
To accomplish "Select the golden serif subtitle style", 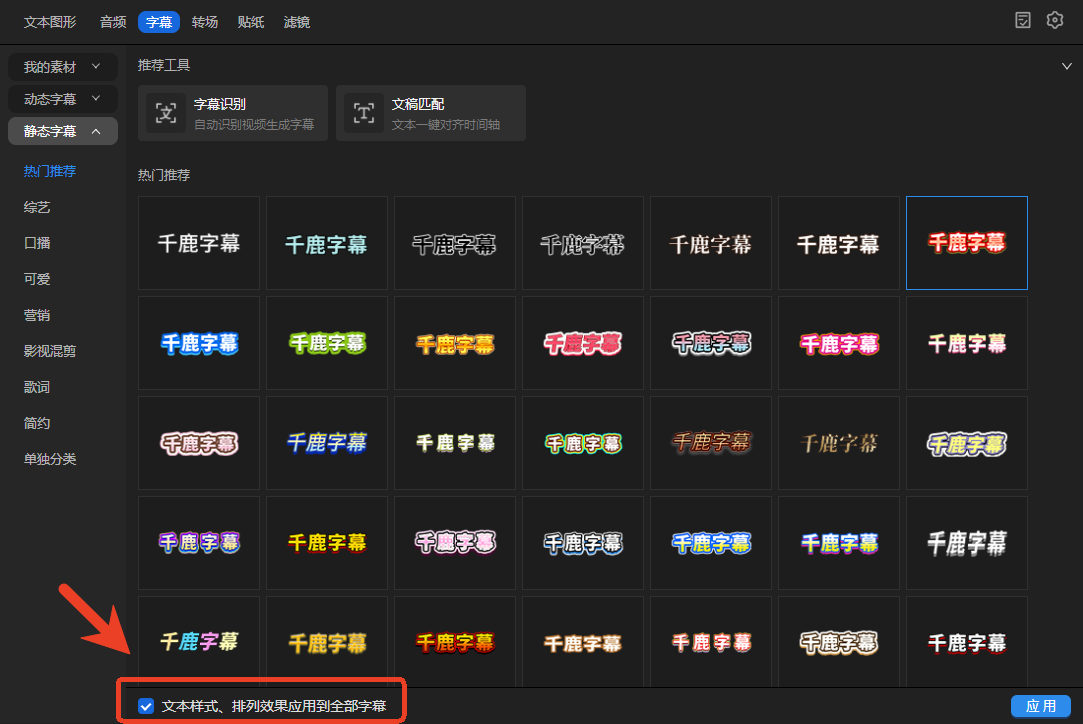I will [839, 443].
